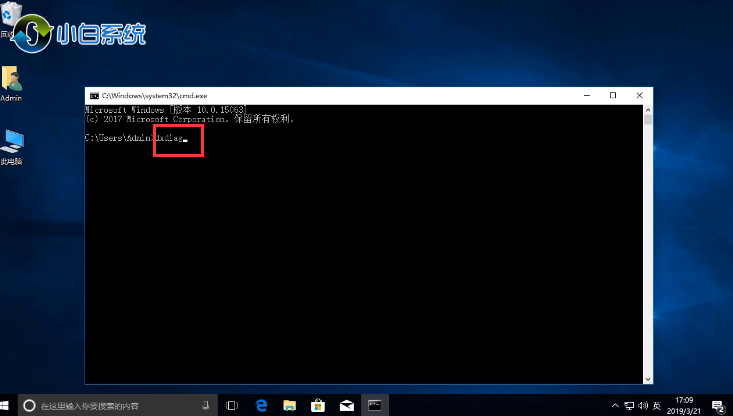This screenshot has width=733, height=416.
Task: Open File Explorer from the taskbar
Action: point(290,405)
